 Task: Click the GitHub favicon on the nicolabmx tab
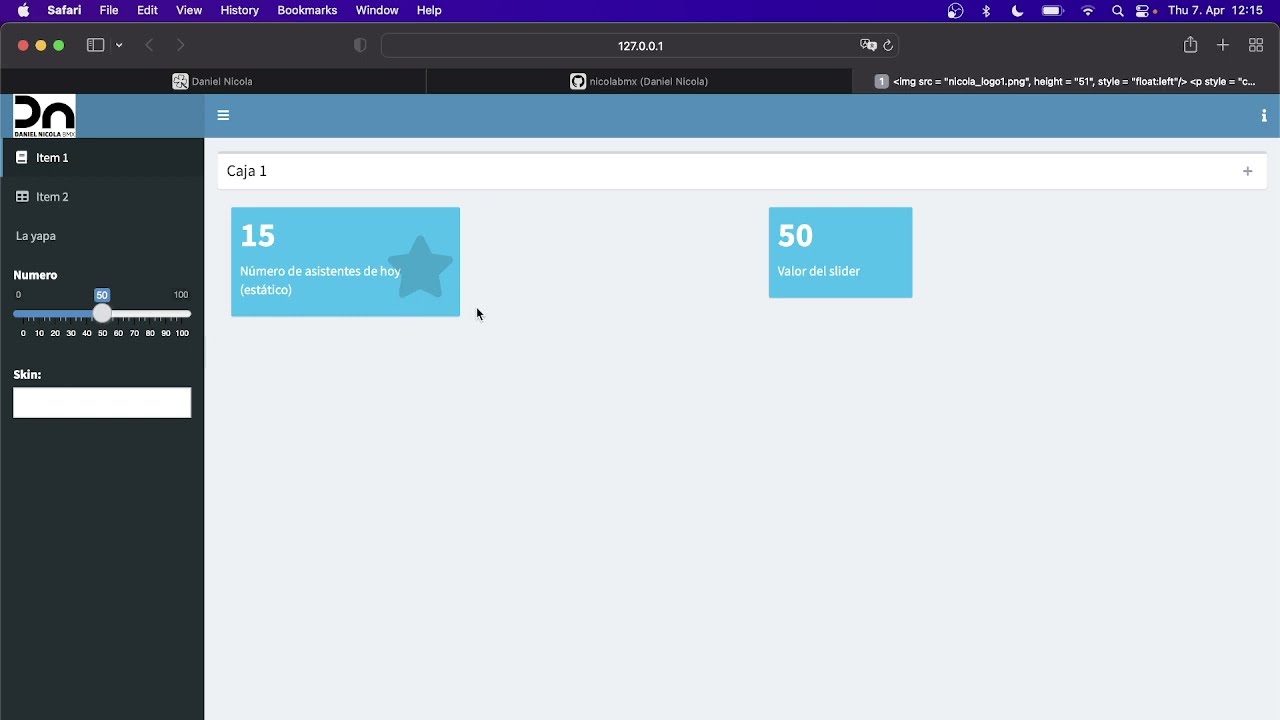click(x=578, y=81)
